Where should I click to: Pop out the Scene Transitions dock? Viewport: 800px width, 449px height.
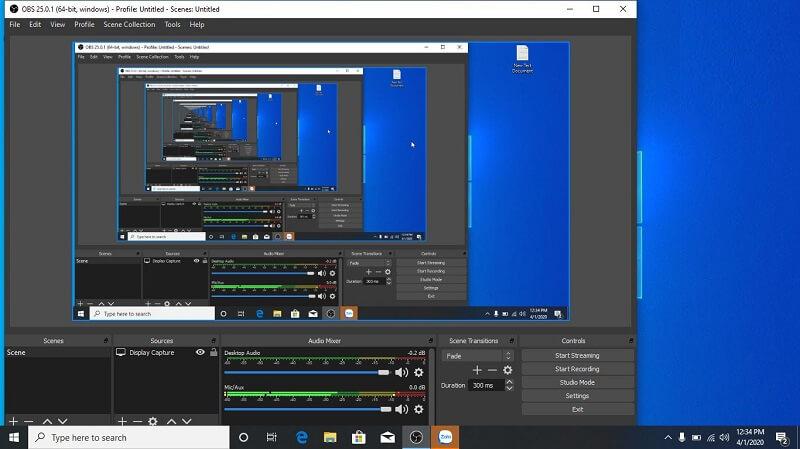[511, 340]
